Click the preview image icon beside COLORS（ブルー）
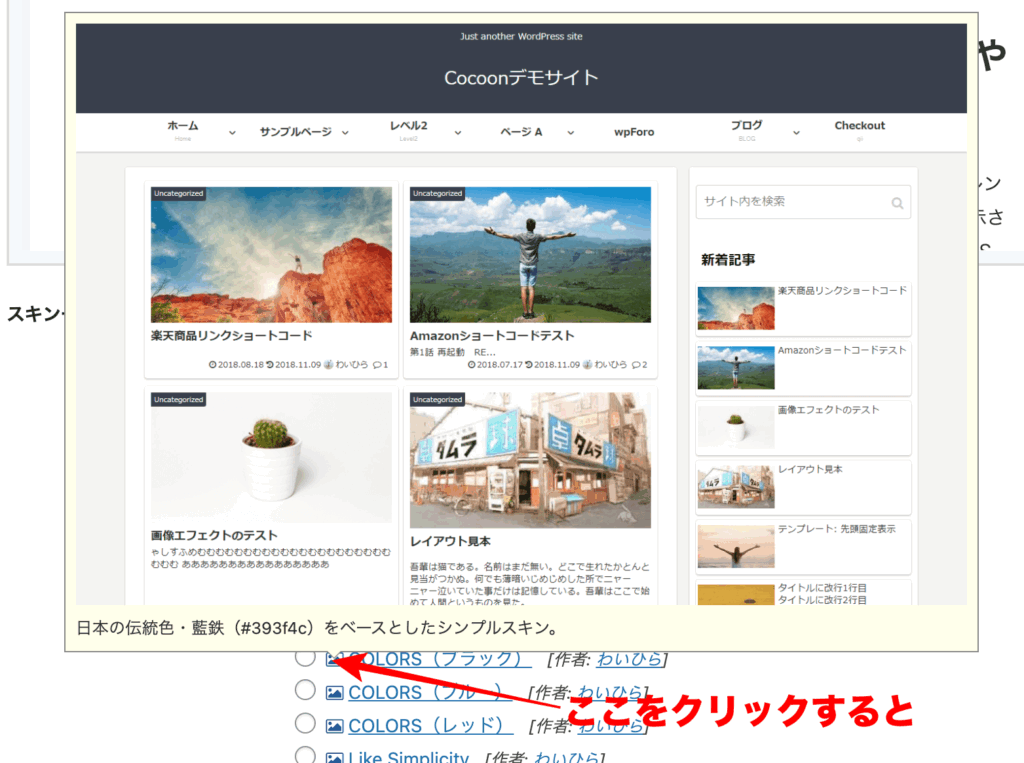This screenshot has width=1024, height=763. pos(334,692)
